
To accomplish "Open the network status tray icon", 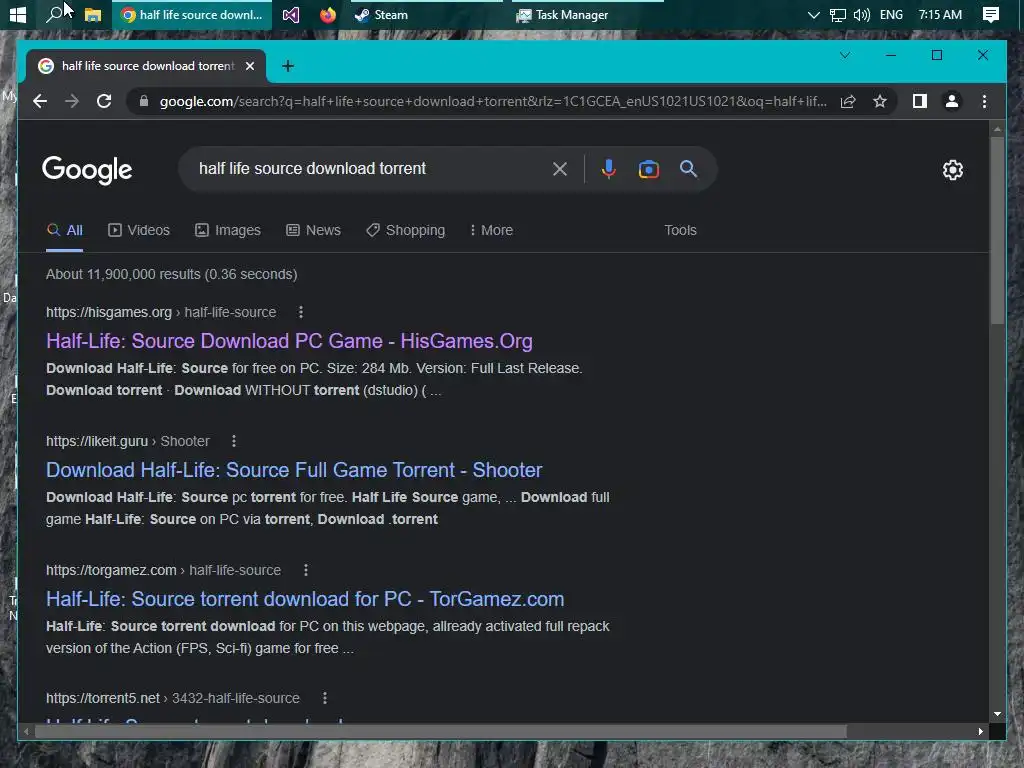I will [x=837, y=14].
